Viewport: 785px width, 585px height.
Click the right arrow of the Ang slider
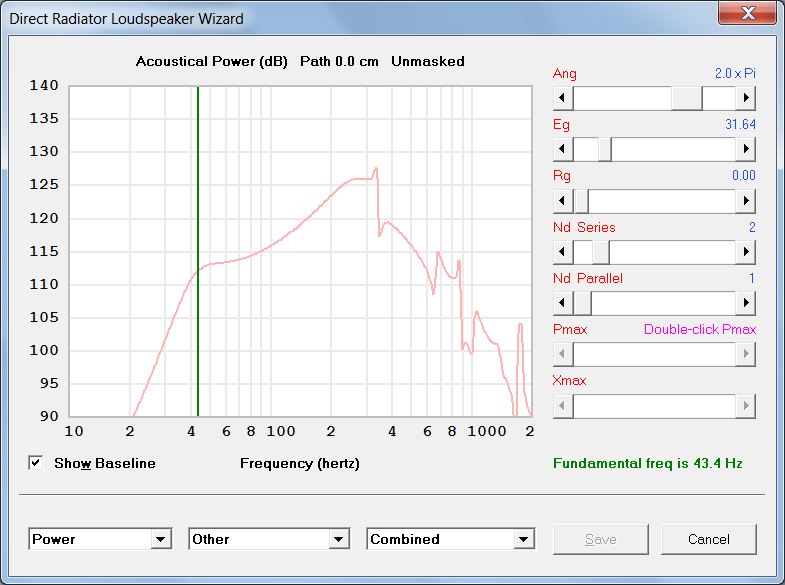click(745, 98)
